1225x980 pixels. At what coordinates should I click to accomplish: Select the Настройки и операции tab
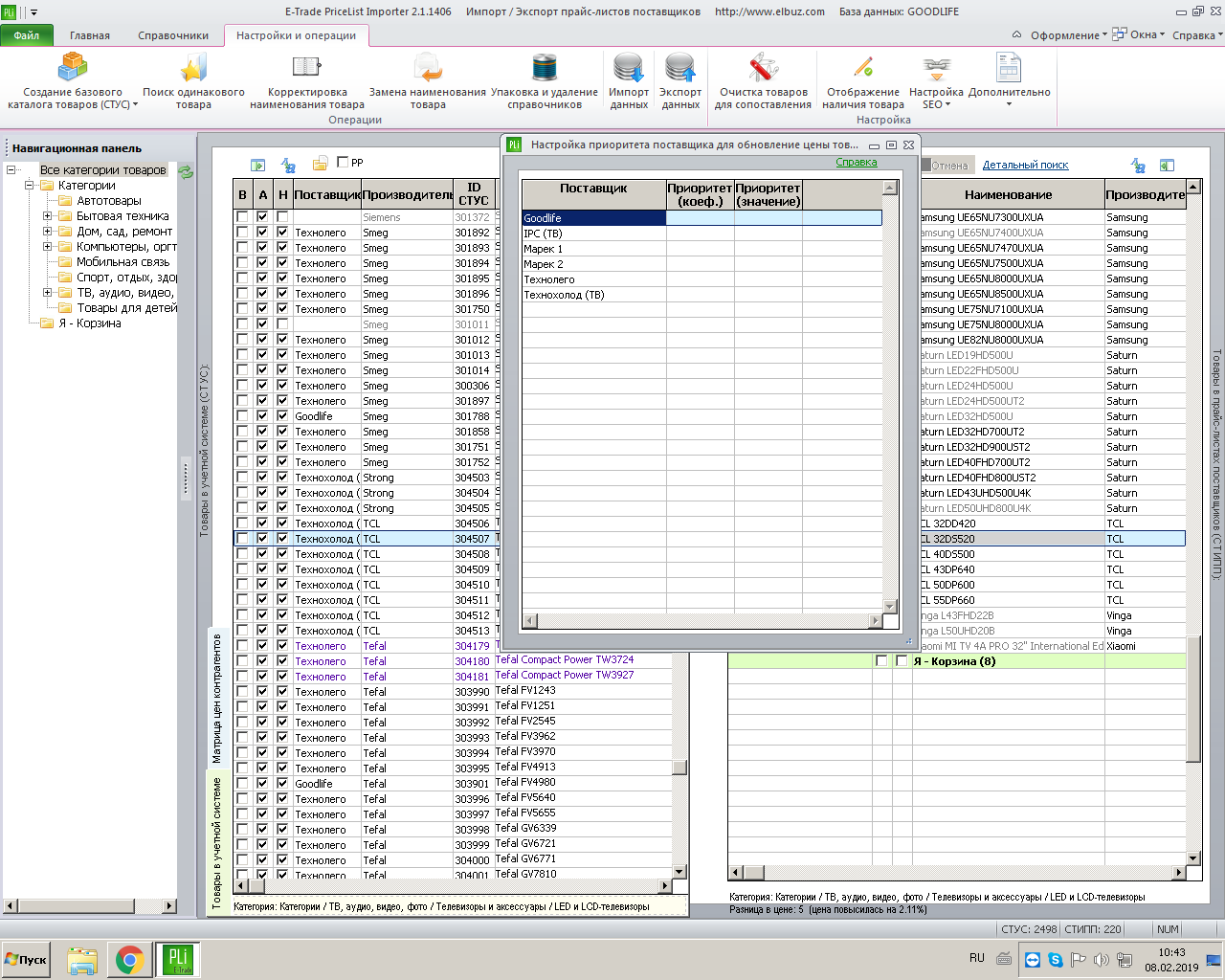click(x=296, y=35)
